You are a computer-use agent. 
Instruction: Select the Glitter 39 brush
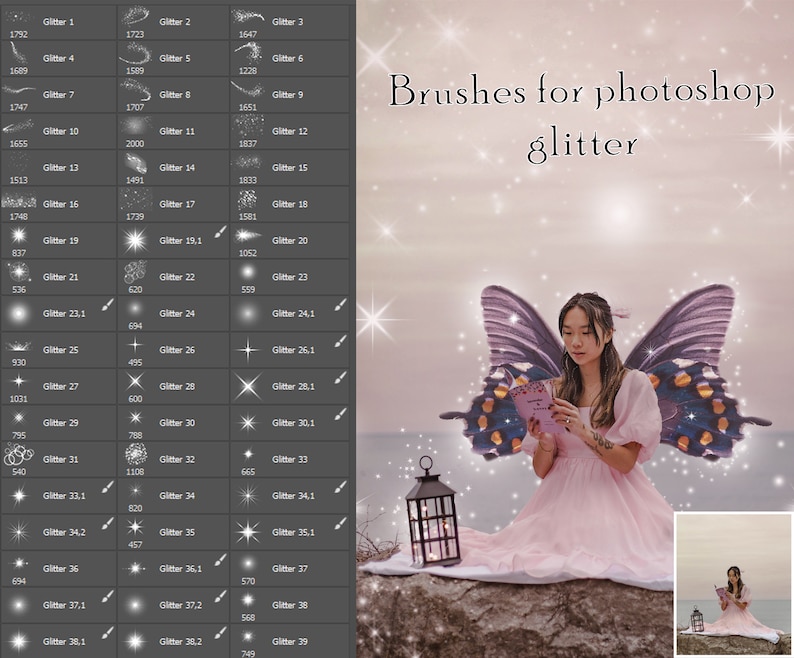[x=290, y=642]
